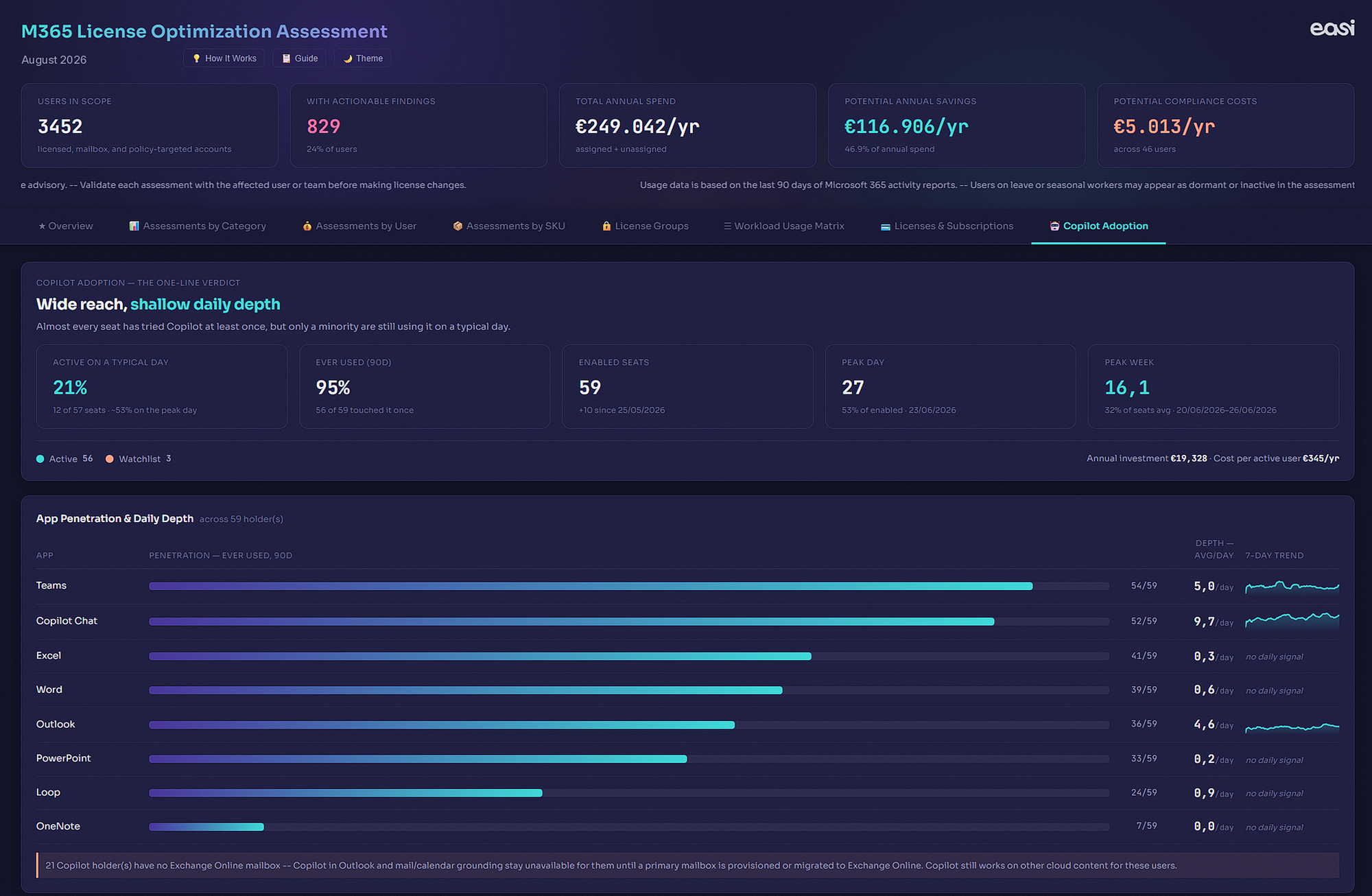Click the Ever Used (90D) card
Image resolution: width=1372 pixels, height=896 pixels.
coord(425,387)
